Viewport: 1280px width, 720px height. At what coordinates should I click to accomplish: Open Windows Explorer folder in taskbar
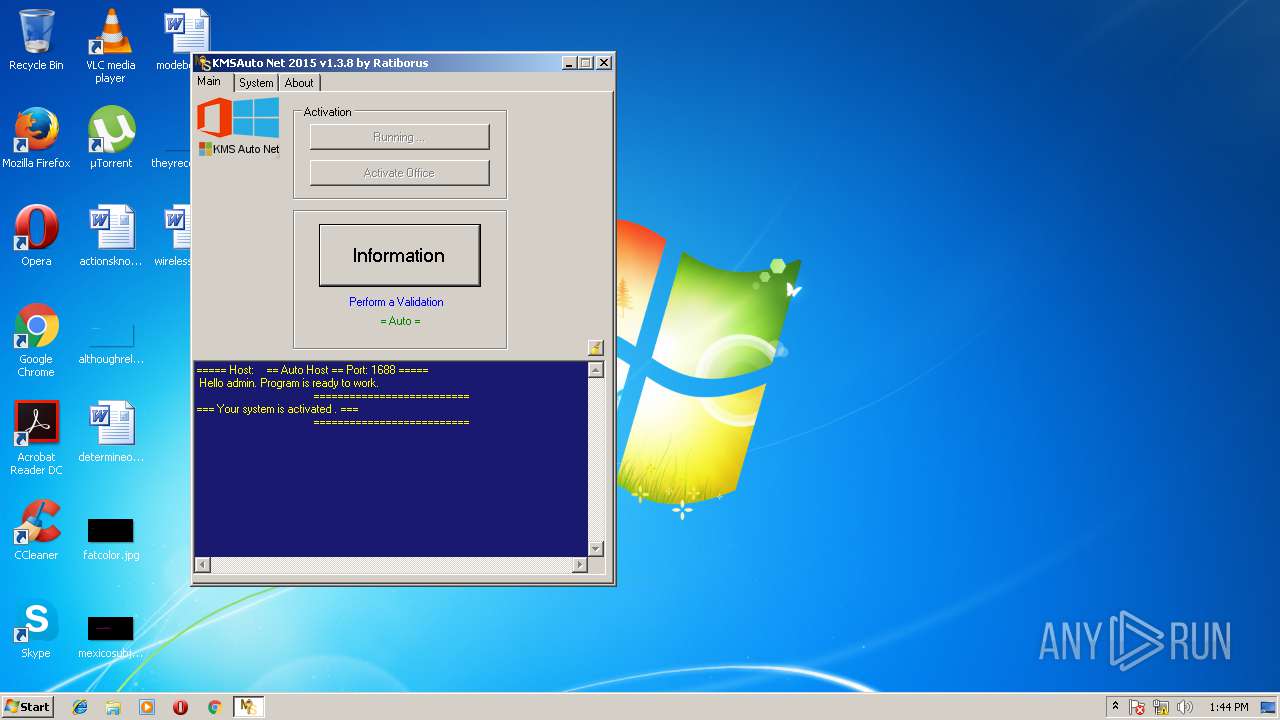[113, 707]
